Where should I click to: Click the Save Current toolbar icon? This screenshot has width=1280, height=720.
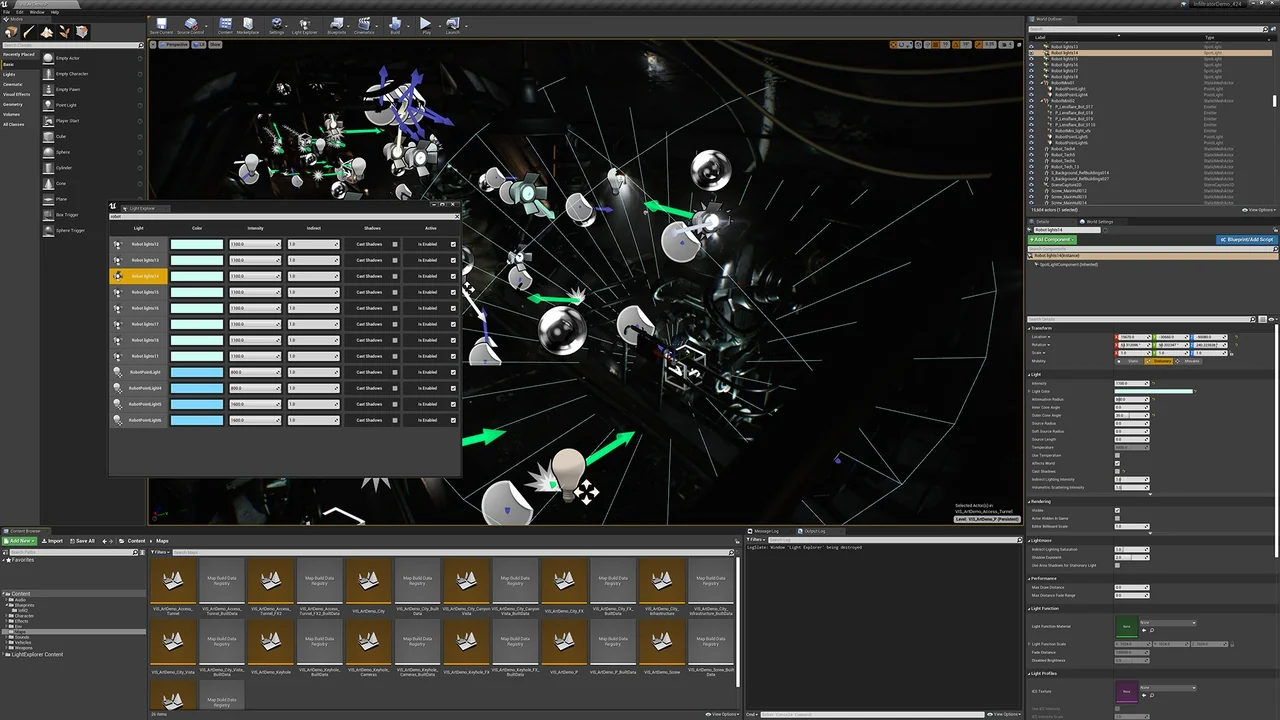(x=160, y=22)
